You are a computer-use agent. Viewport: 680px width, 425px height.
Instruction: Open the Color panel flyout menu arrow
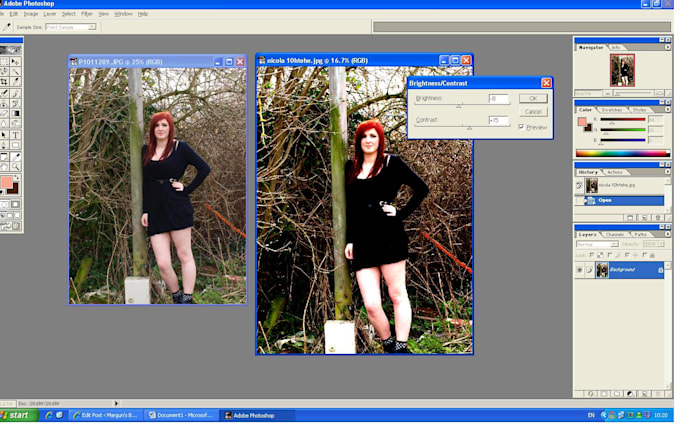[x=668, y=110]
